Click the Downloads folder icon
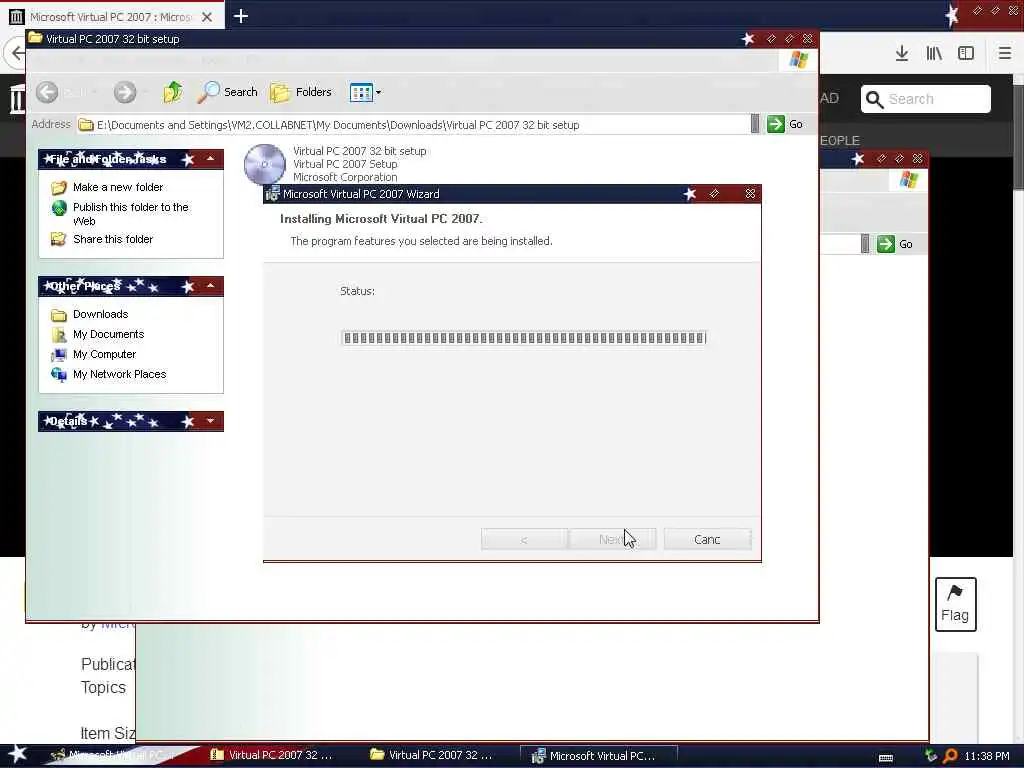 pos(59,315)
